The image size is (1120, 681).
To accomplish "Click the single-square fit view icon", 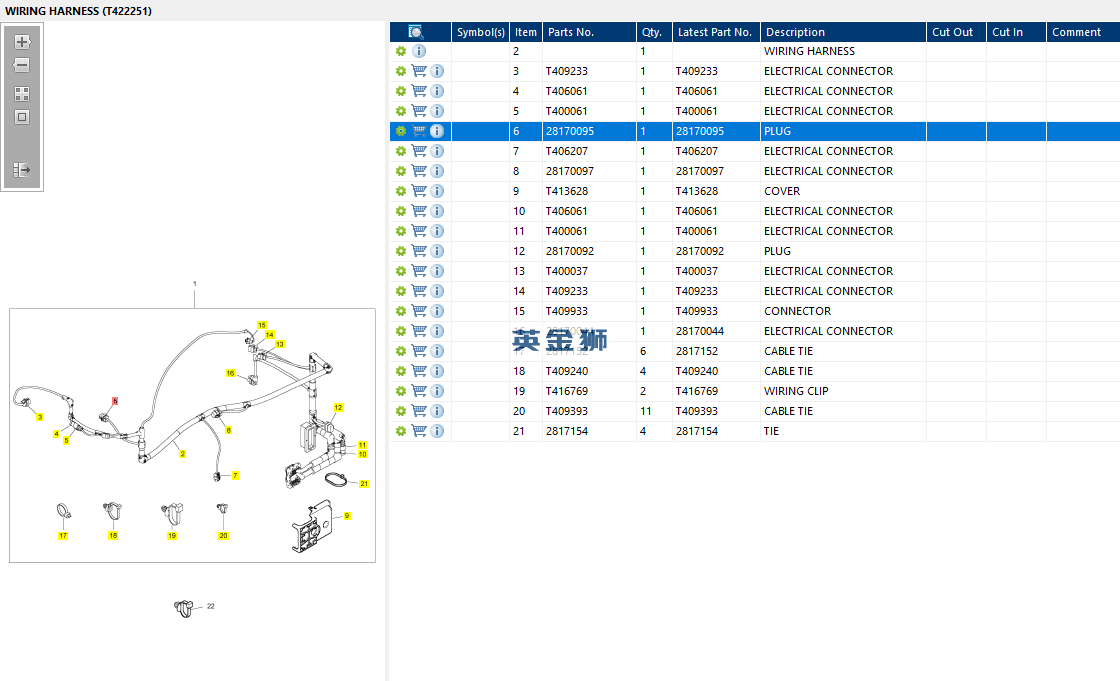I will [x=21, y=117].
